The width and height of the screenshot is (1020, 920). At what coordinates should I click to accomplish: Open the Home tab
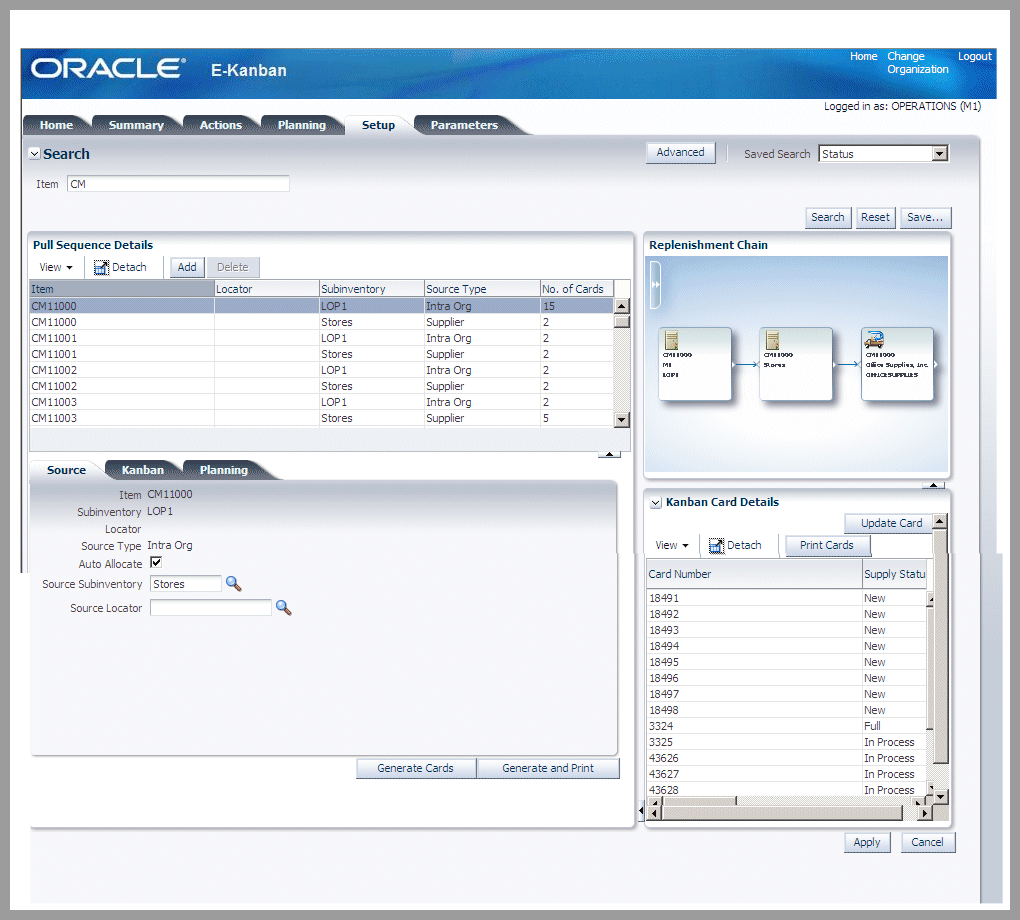pyautogui.click(x=56, y=125)
